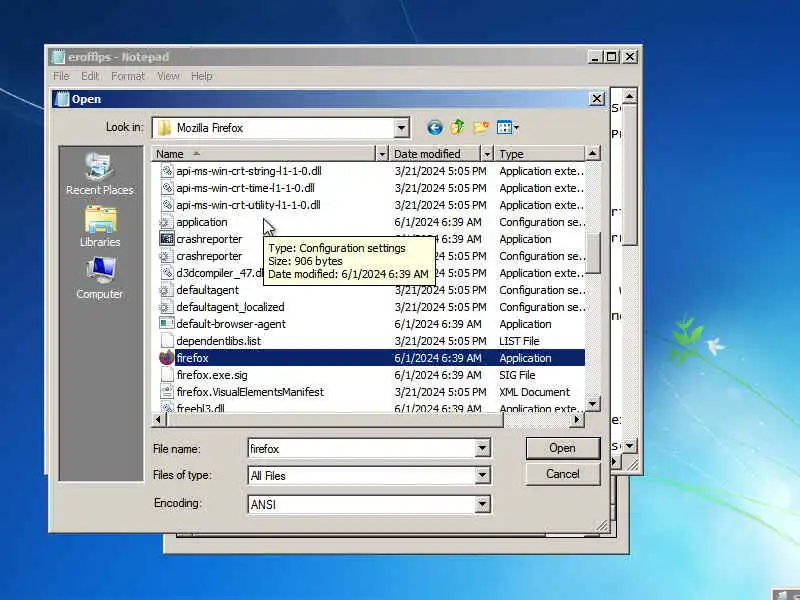Screen dimensions: 800x600
Task: Expand the Files of type dropdown
Action: (x=482, y=476)
